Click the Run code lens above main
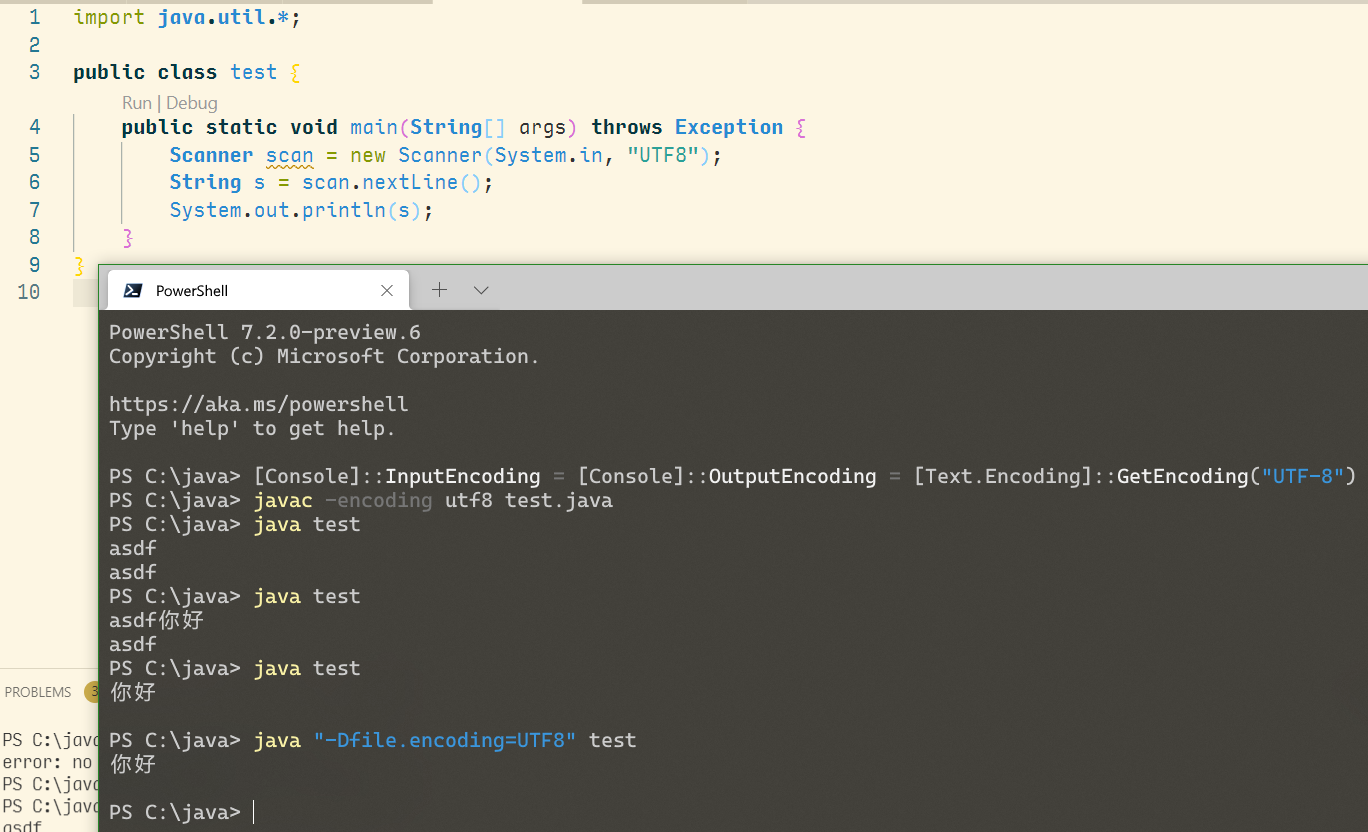 [137, 102]
